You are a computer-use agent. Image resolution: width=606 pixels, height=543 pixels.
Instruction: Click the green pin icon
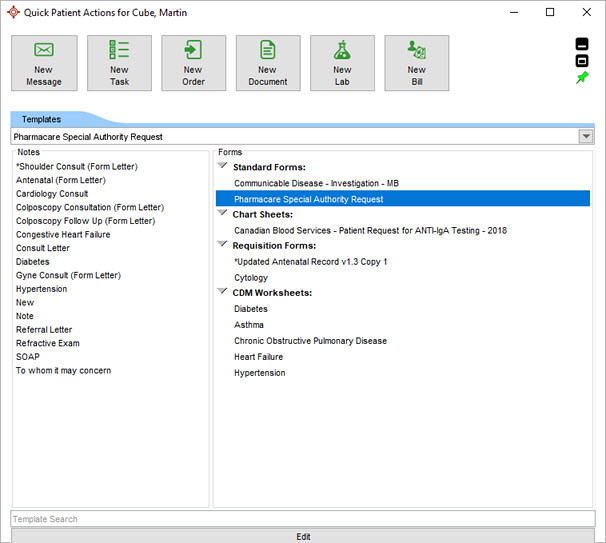pos(583,78)
